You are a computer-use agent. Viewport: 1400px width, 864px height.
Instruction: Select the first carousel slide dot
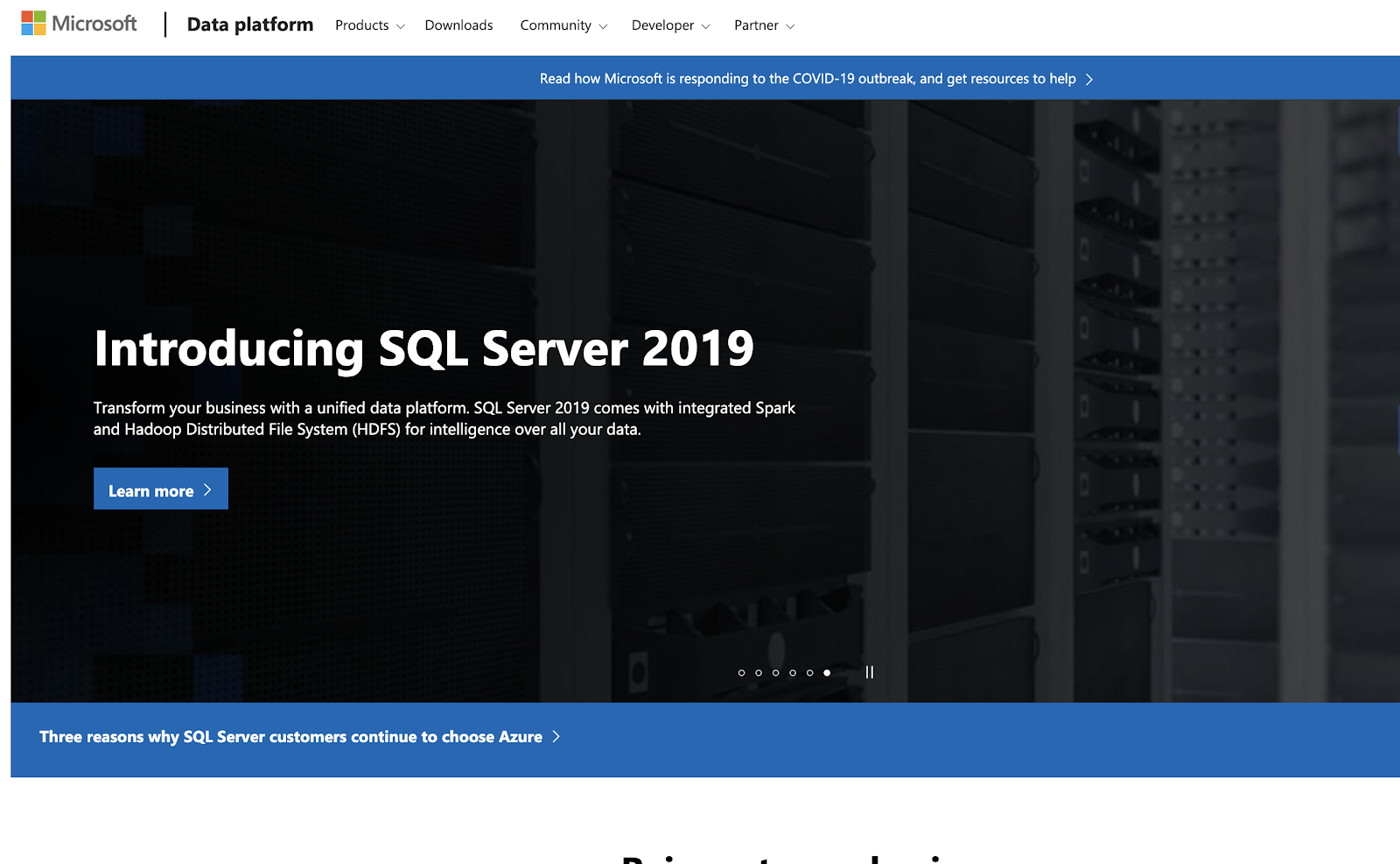click(x=741, y=672)
